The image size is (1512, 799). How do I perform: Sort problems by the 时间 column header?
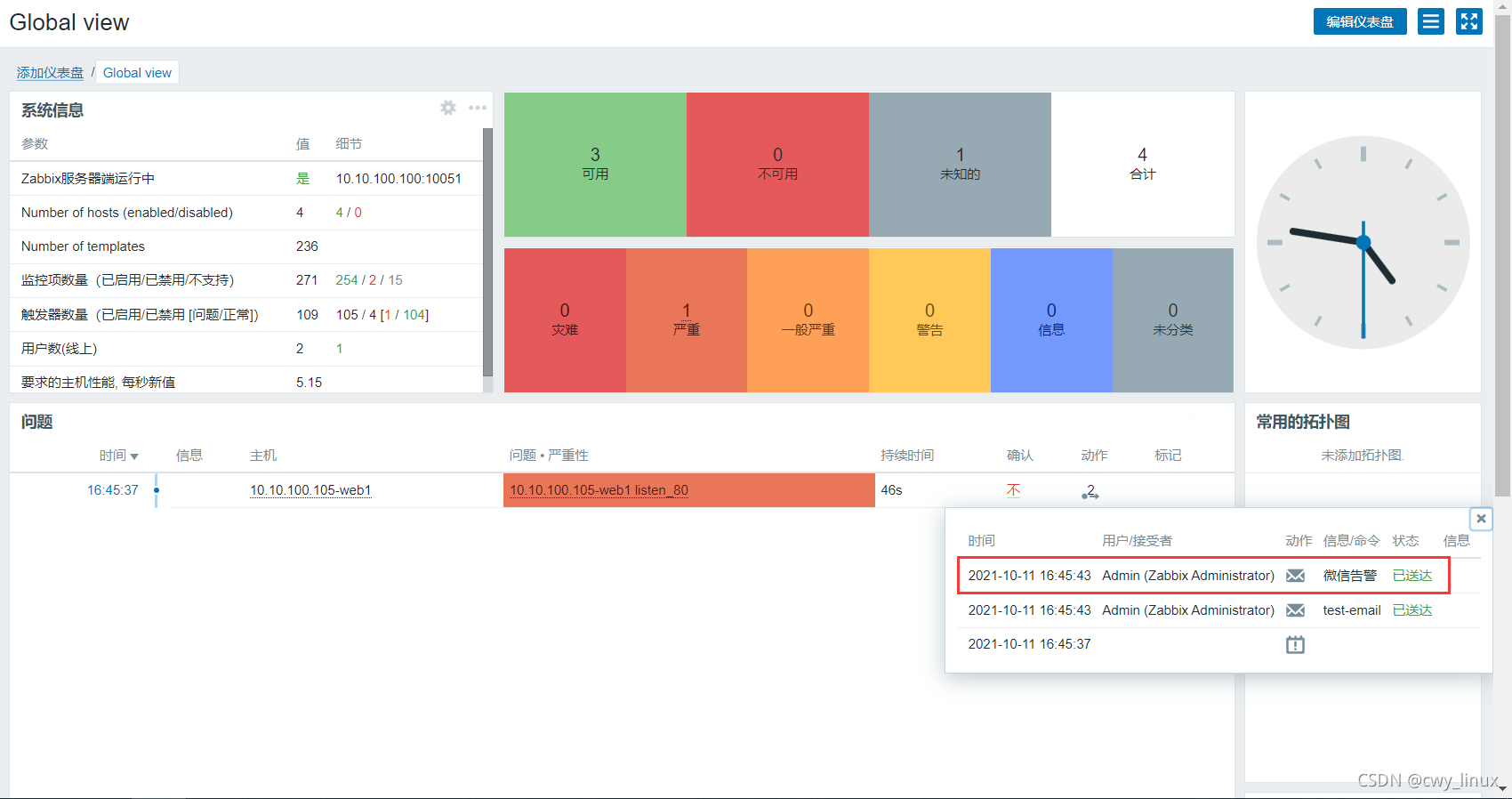[118, 456]
